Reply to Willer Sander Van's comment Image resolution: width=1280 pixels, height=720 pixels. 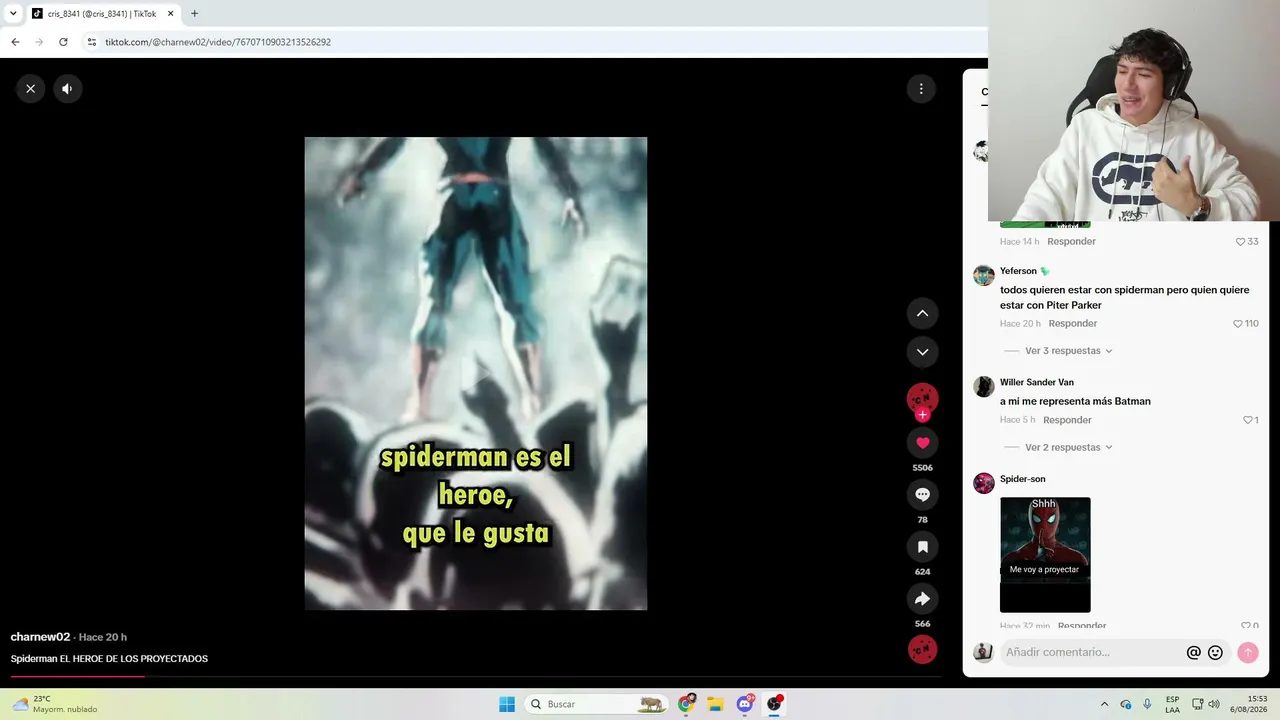click(x=1067, y=420)
